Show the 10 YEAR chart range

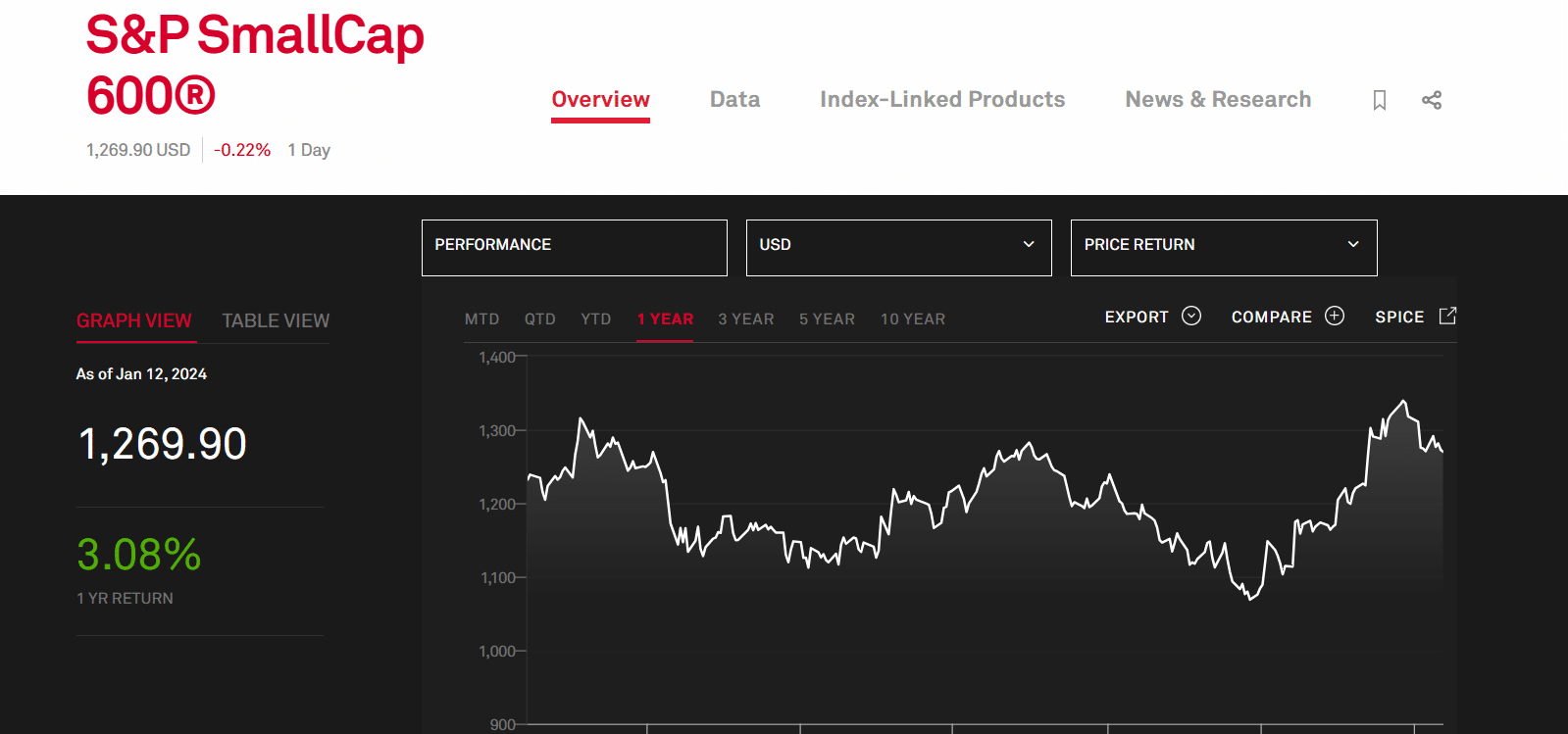[912, 319]
